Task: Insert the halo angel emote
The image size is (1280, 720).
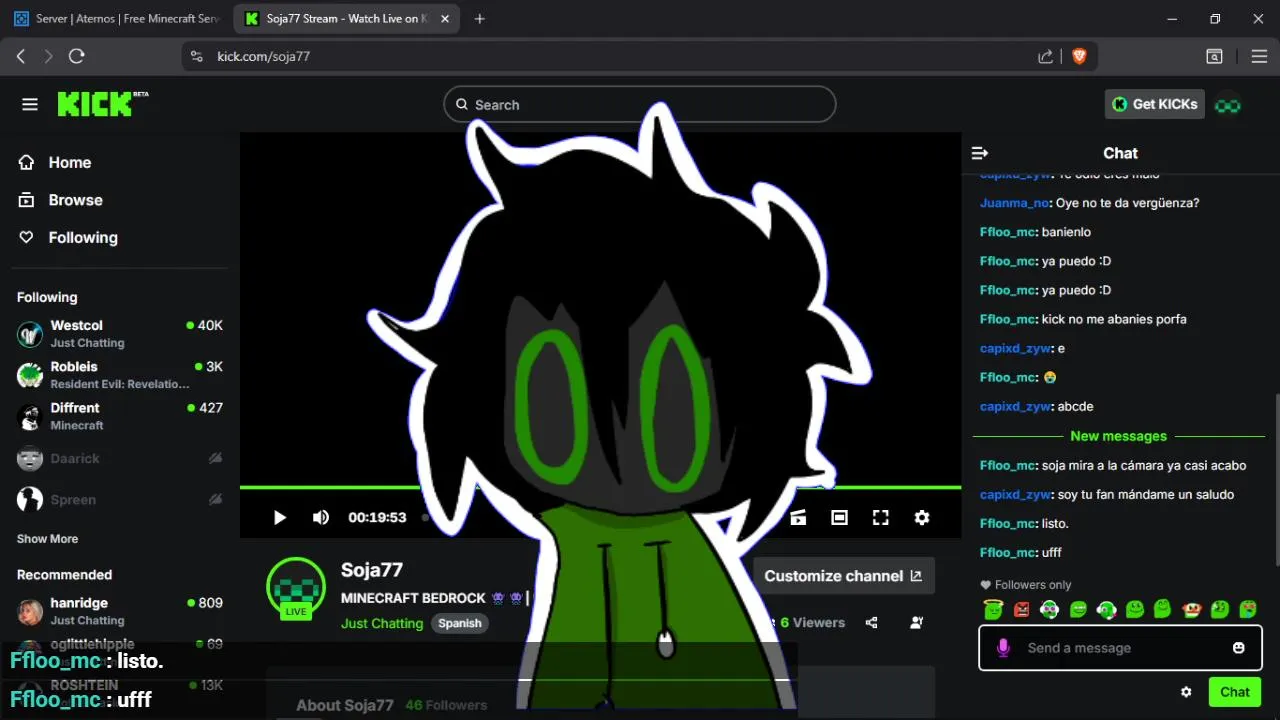Action: pos(993,609)
